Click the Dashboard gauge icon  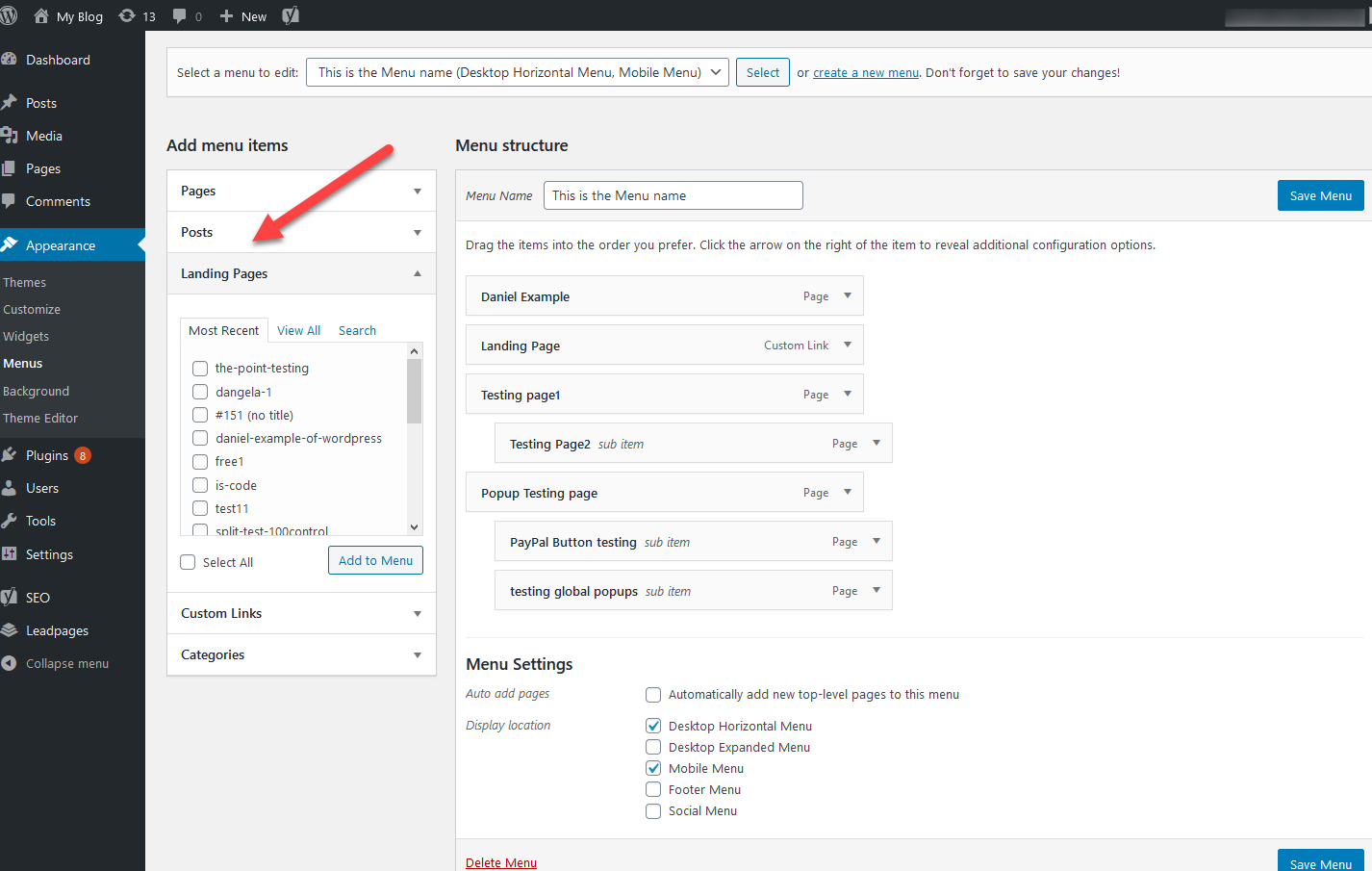point(10,59)
